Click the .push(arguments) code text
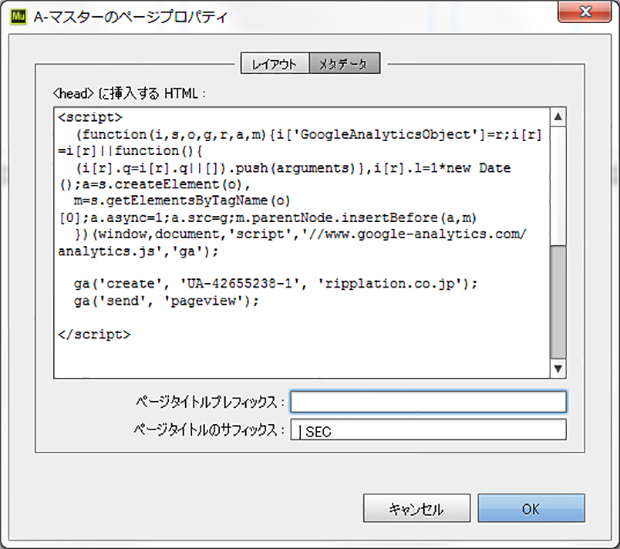 click(291, 168)
